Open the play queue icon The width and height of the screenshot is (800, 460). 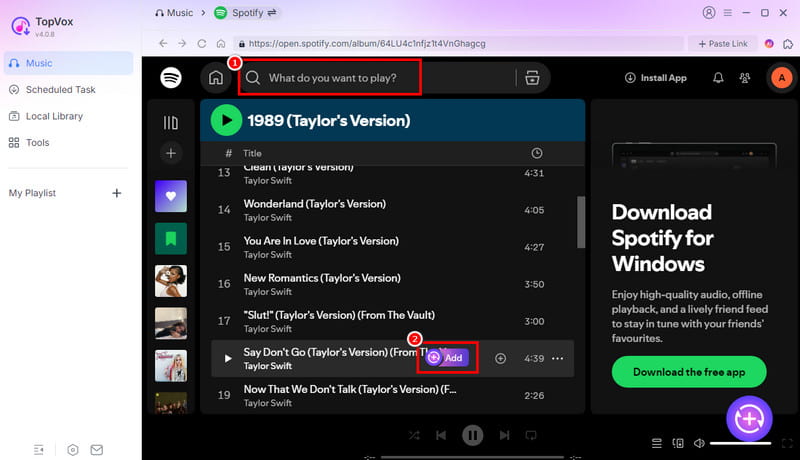[657, 443]
